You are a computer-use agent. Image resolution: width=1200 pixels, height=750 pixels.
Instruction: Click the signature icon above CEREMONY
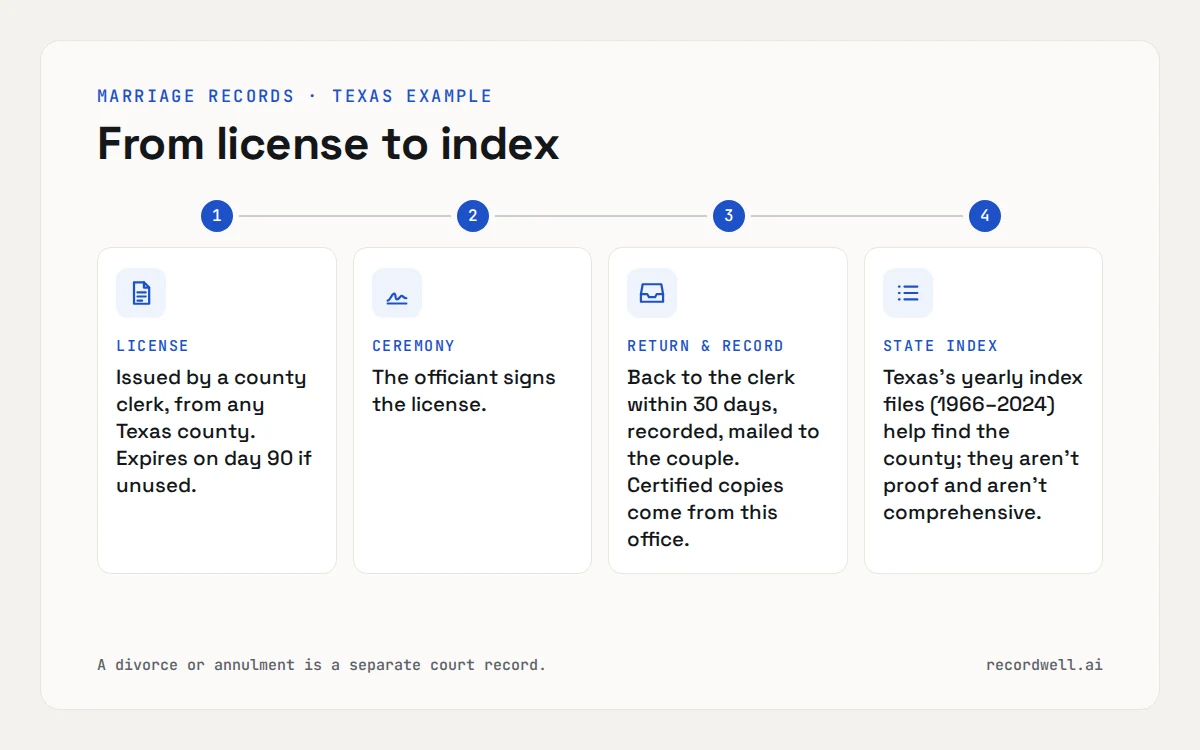397,293
